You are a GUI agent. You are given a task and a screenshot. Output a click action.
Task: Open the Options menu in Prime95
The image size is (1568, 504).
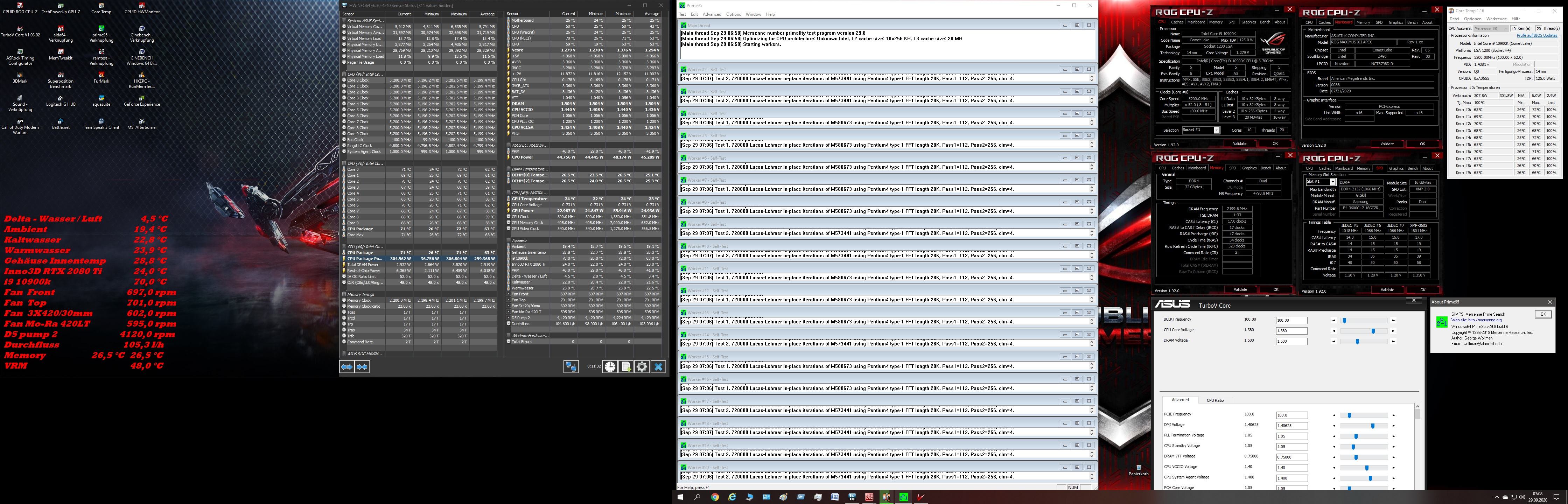point(734,14)
